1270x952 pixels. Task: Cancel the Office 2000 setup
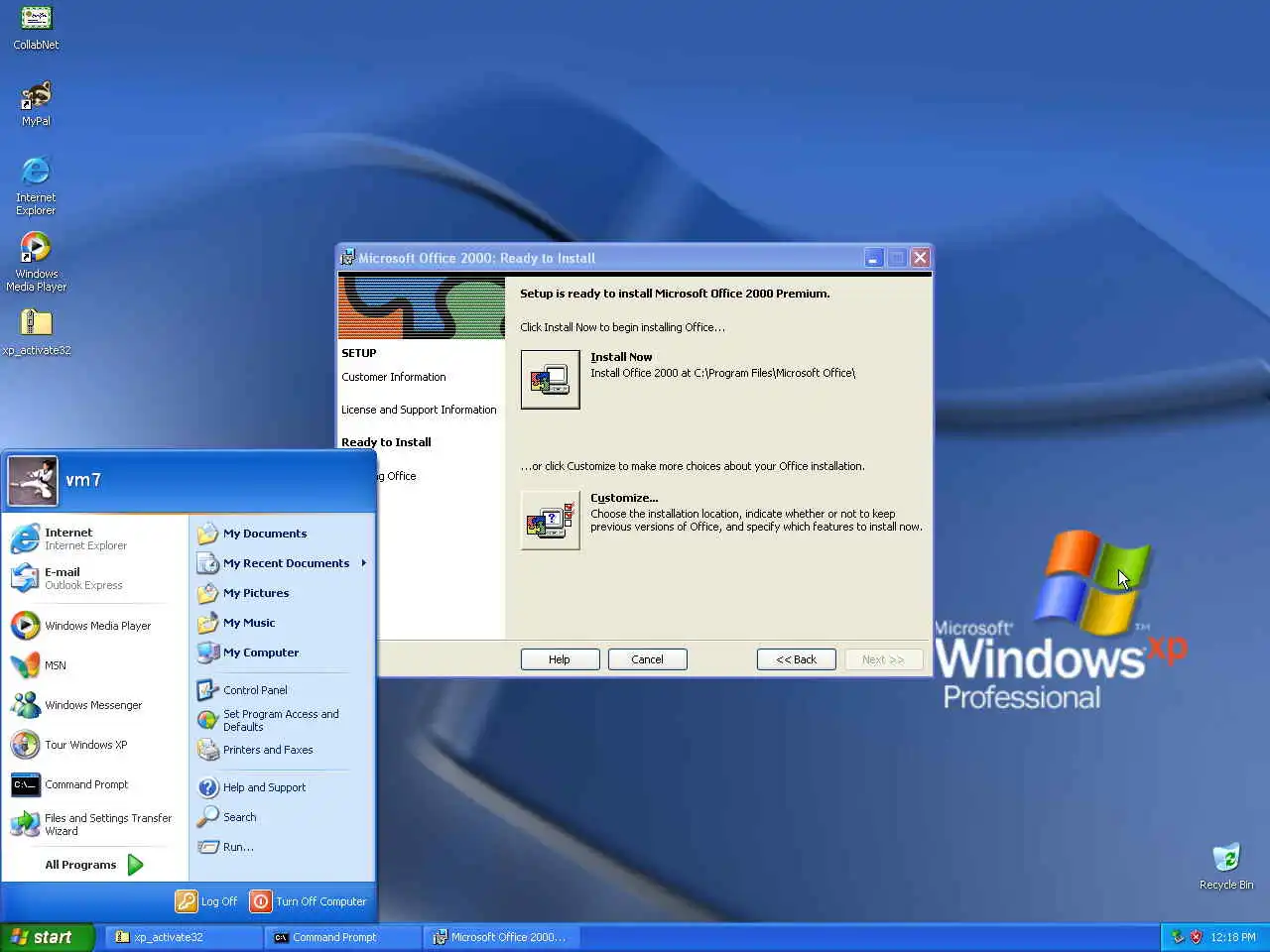[x=647, y=659]
